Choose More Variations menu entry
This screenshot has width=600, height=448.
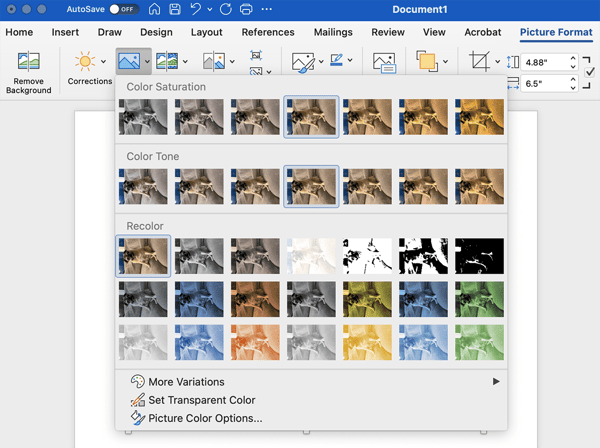click(311, 381)
